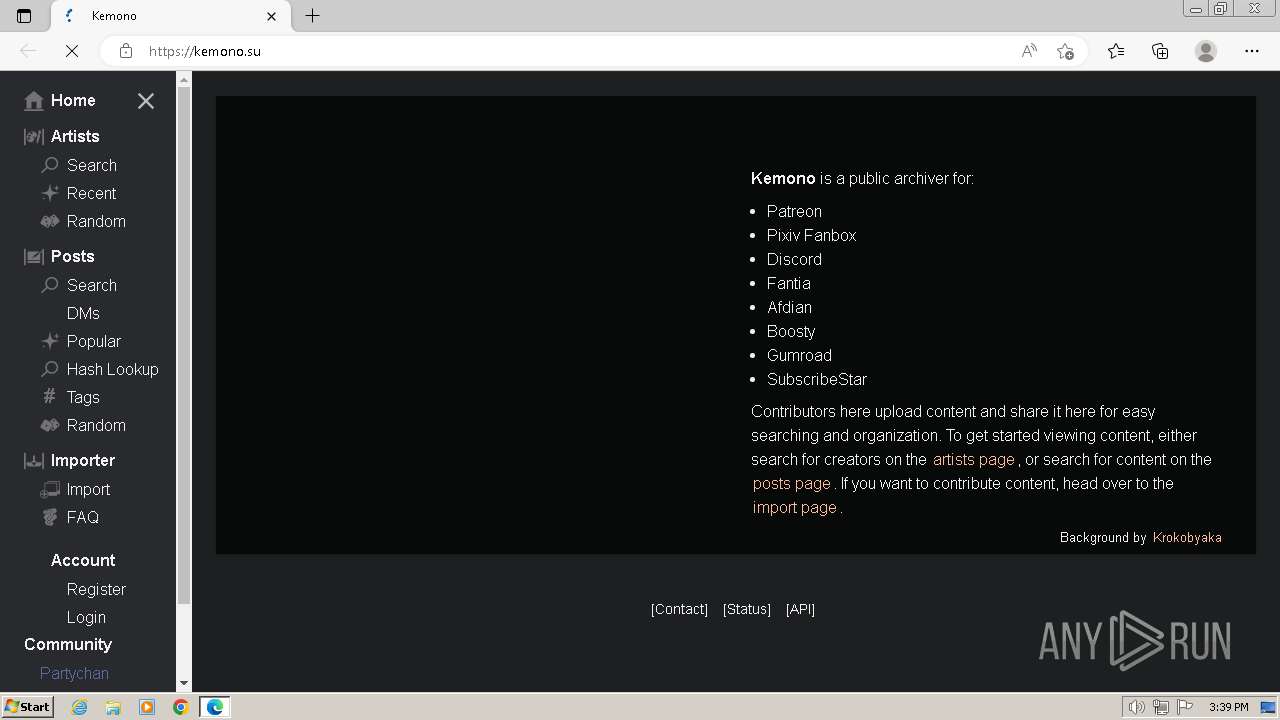Image resolution: width=1280 pixels, height=720 pixels.
Task: Click the Posts section icon
Action: [x=34, y=256]
